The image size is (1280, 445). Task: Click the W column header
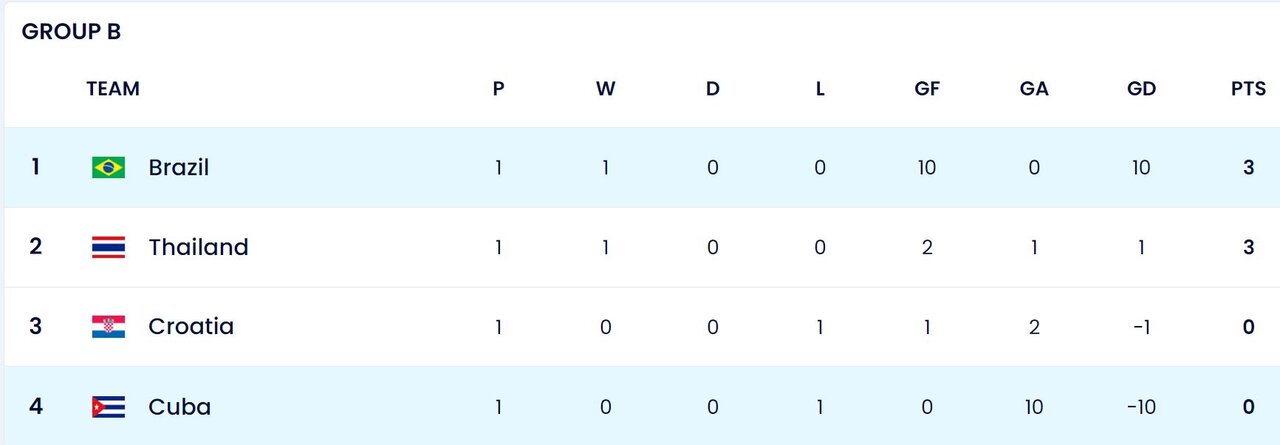pos(605,89)
